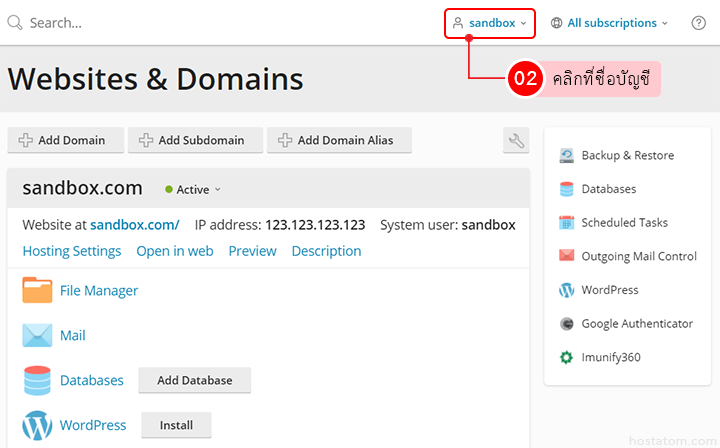The image size is (720, 448).
Task: Click the Add Domain button
Action: tap(64, 141)
